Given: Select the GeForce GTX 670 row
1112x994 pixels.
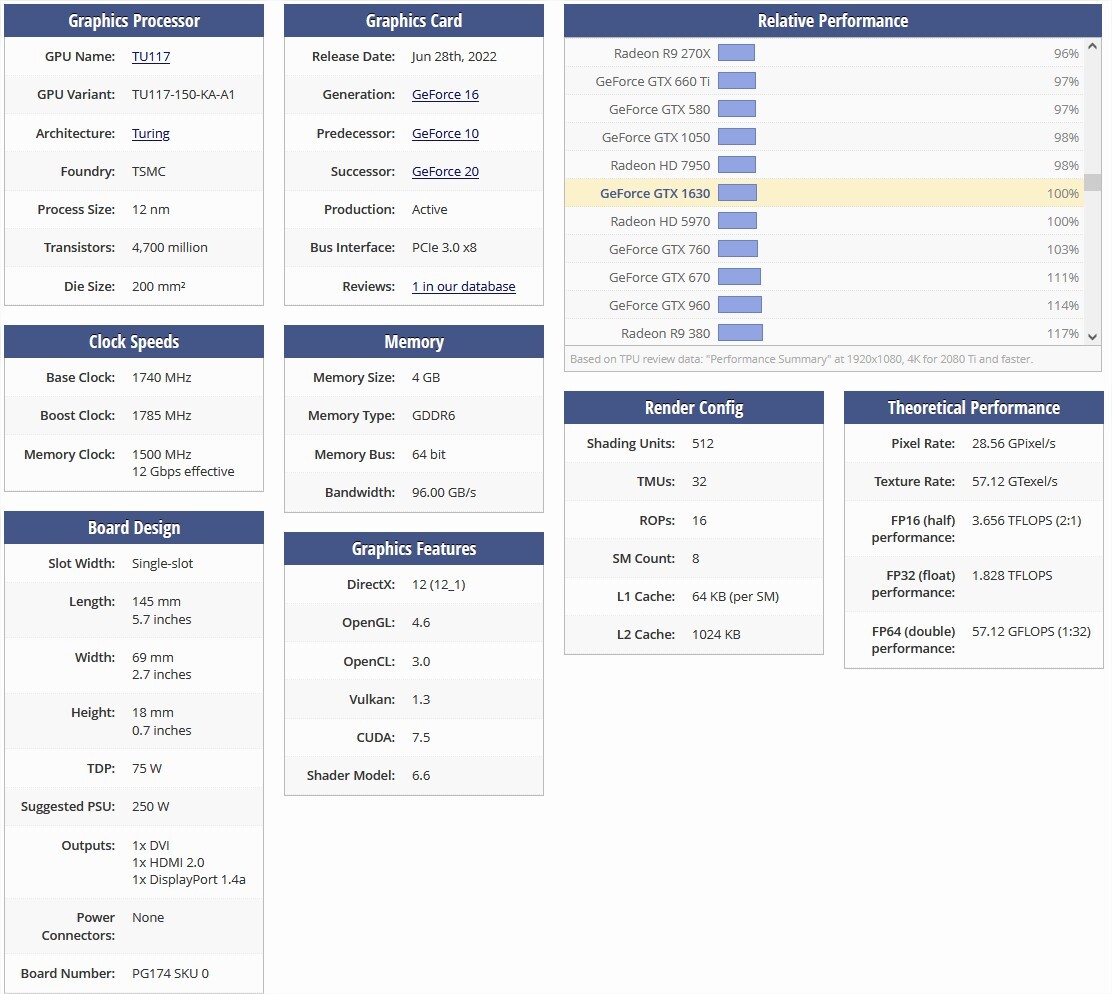Looking at the screenshot, I should click(x=824, y=277).
